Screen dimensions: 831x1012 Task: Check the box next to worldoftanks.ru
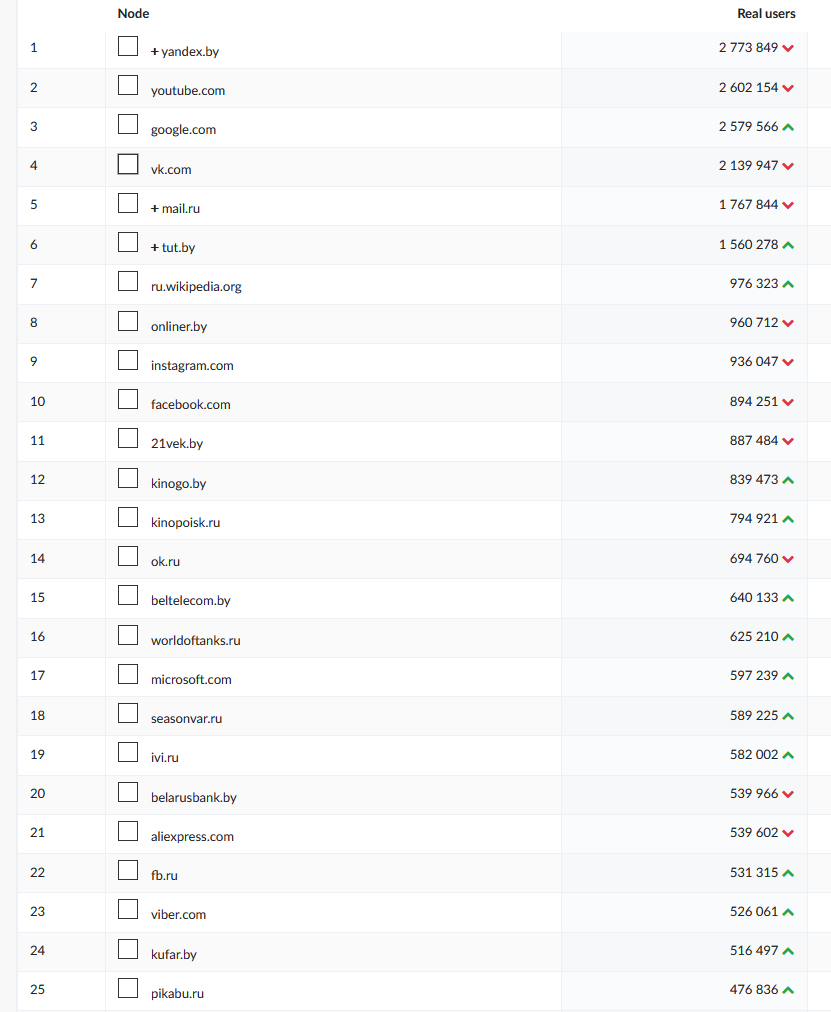(x=128, y=635)
